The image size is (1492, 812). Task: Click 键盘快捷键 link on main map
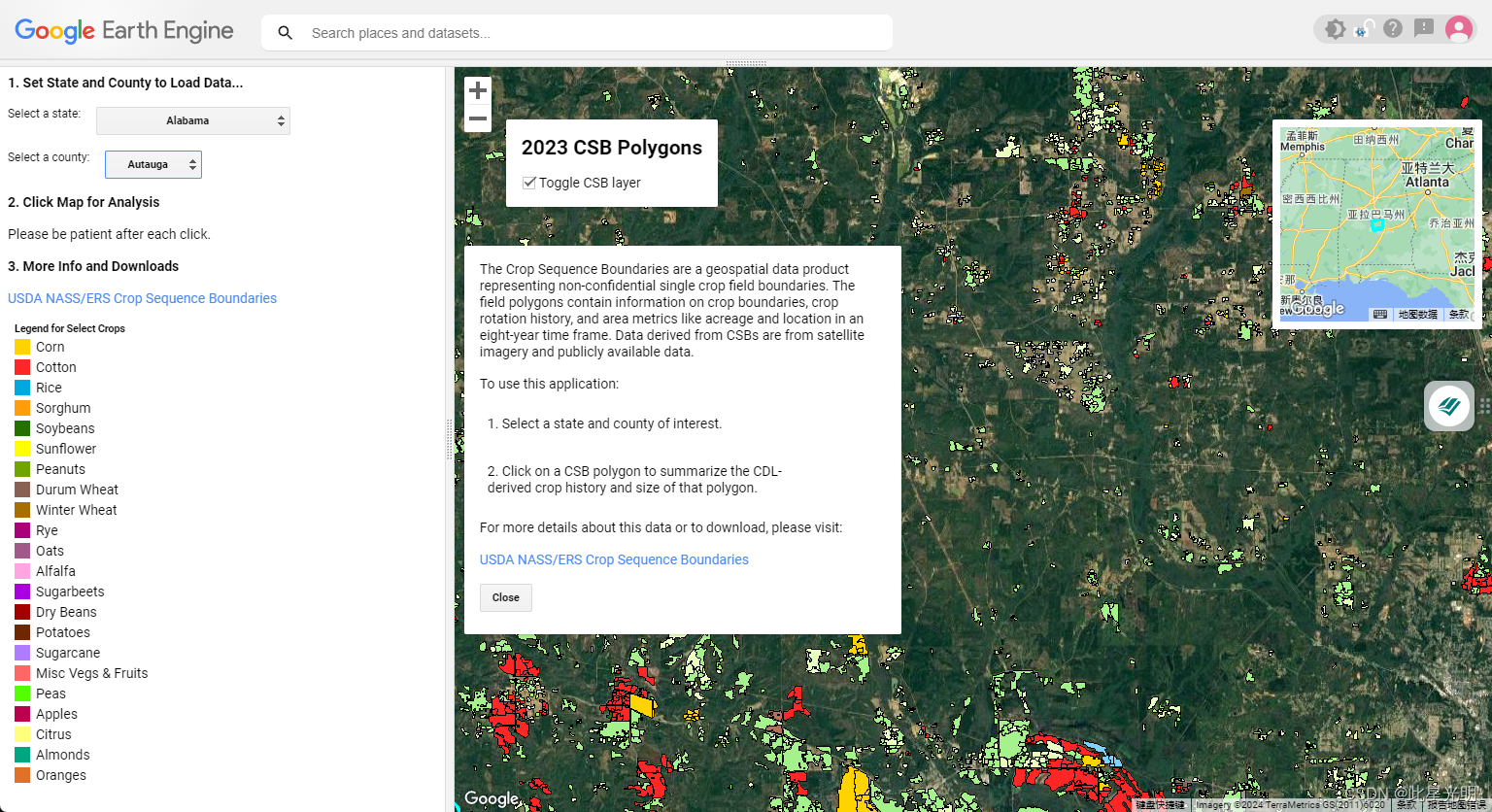[1162, 804]
